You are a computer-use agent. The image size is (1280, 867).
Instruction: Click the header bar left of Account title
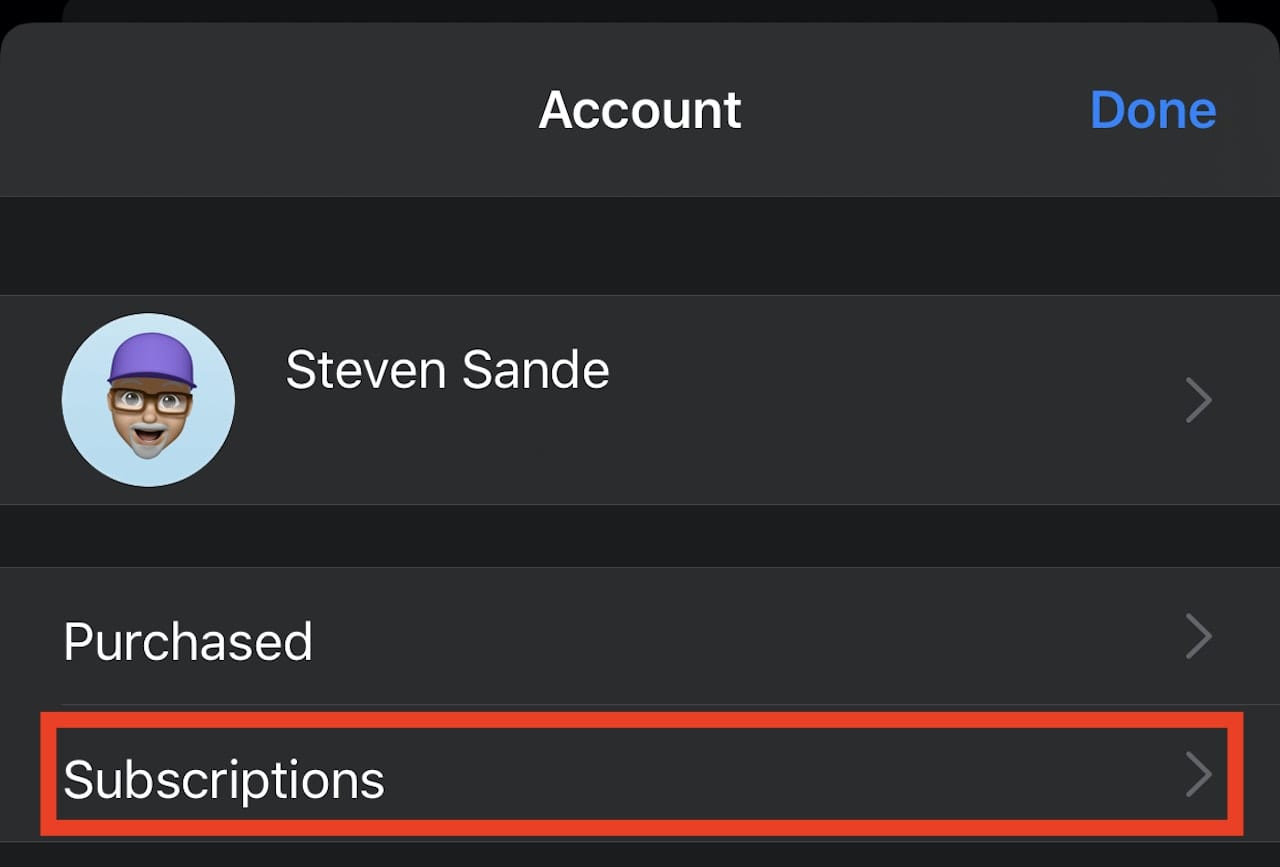coord(250,110)
